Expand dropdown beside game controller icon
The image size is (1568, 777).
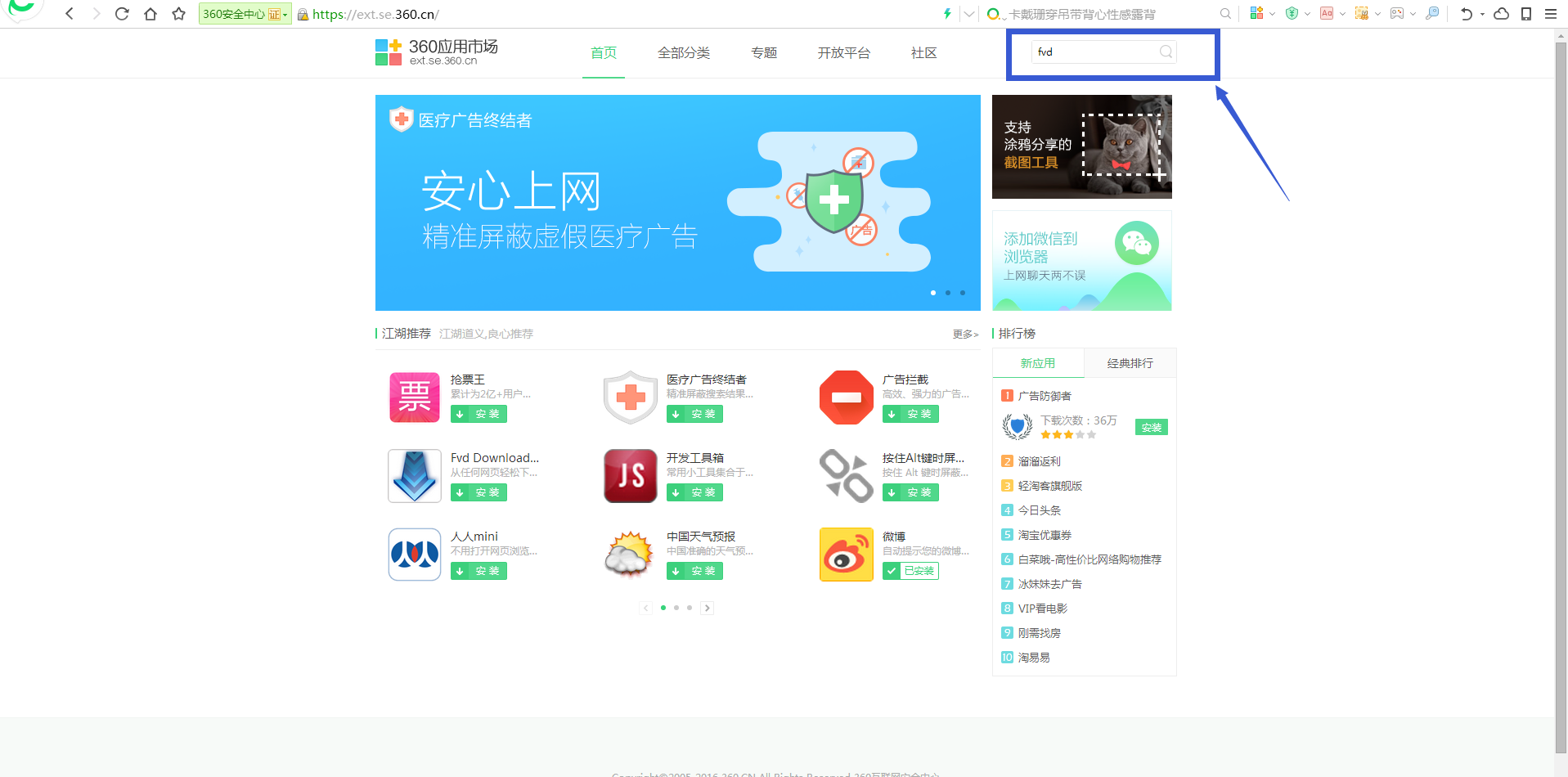(1413, 14)
